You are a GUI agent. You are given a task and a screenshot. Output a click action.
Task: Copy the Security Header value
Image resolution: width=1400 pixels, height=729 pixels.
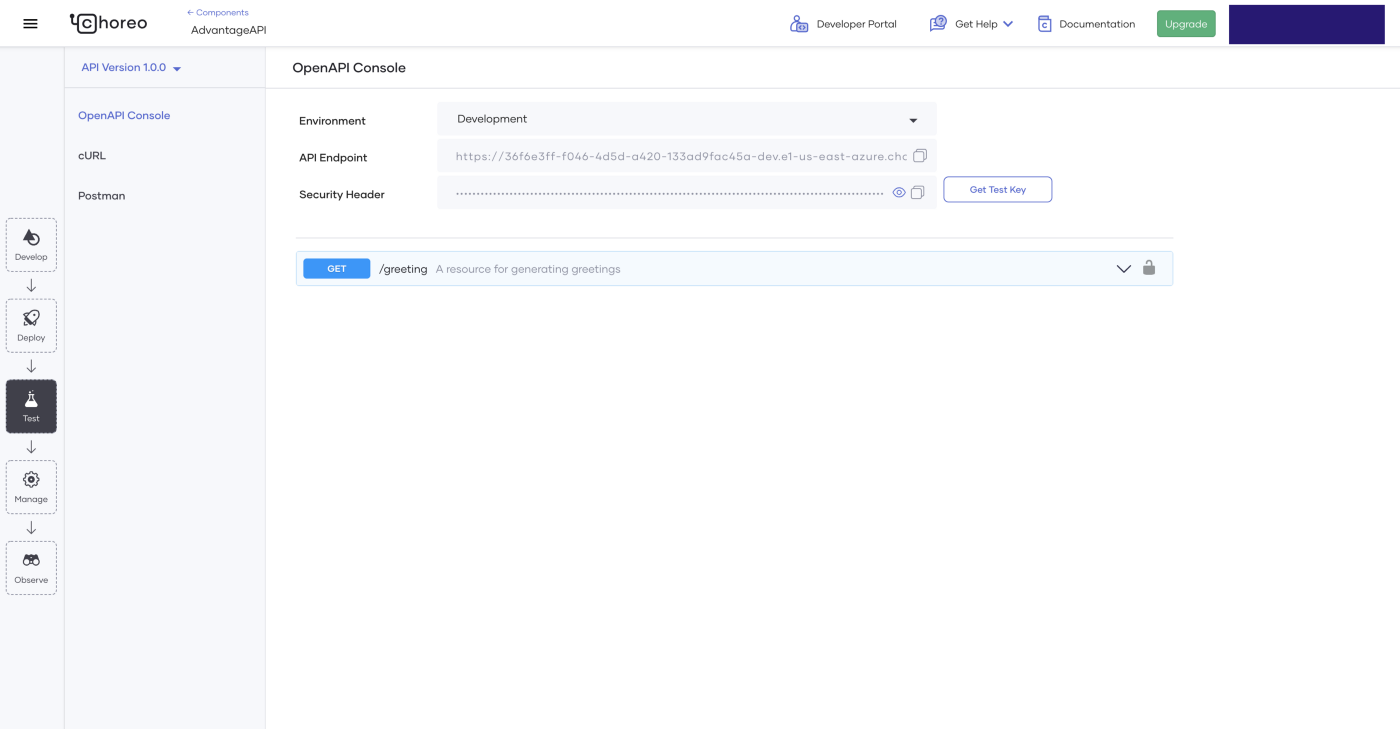918,193
